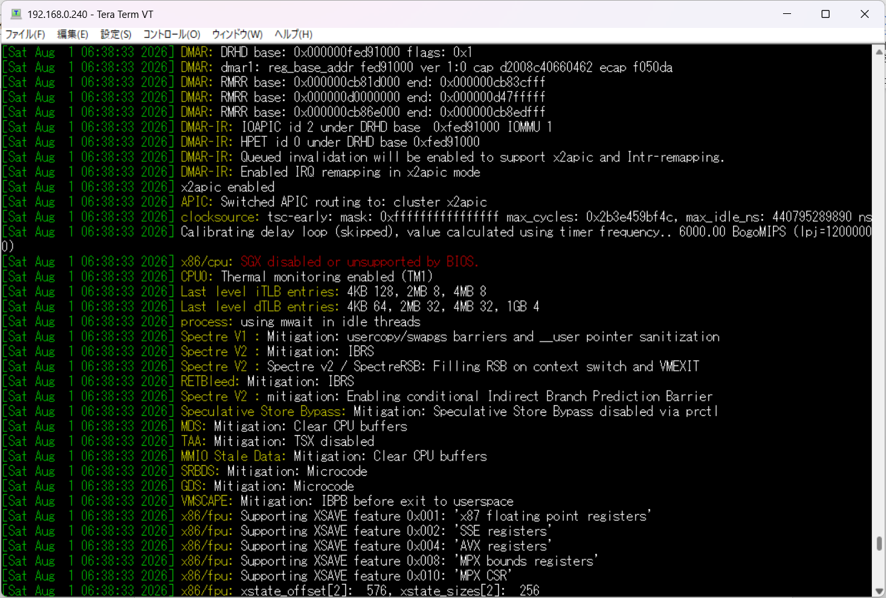Open the ファイル(F) menu
The height and width of the screenshot is (598, 886).
coord(25,34)
